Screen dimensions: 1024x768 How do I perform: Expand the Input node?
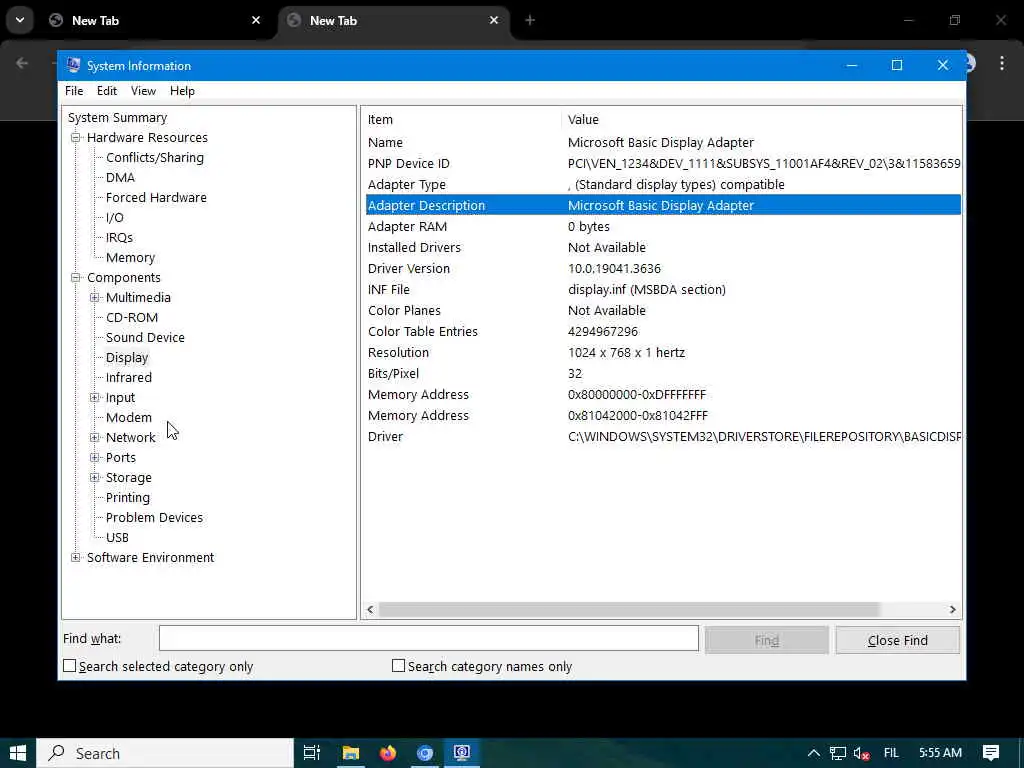coord(95,397)
